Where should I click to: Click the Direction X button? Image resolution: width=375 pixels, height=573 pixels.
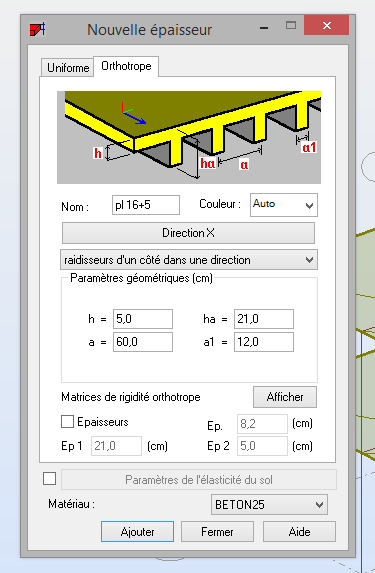pos(188,233)
